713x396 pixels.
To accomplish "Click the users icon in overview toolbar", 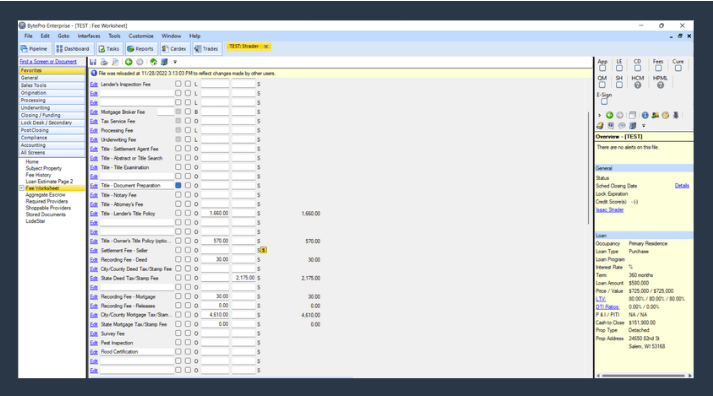I will [655, 115].
